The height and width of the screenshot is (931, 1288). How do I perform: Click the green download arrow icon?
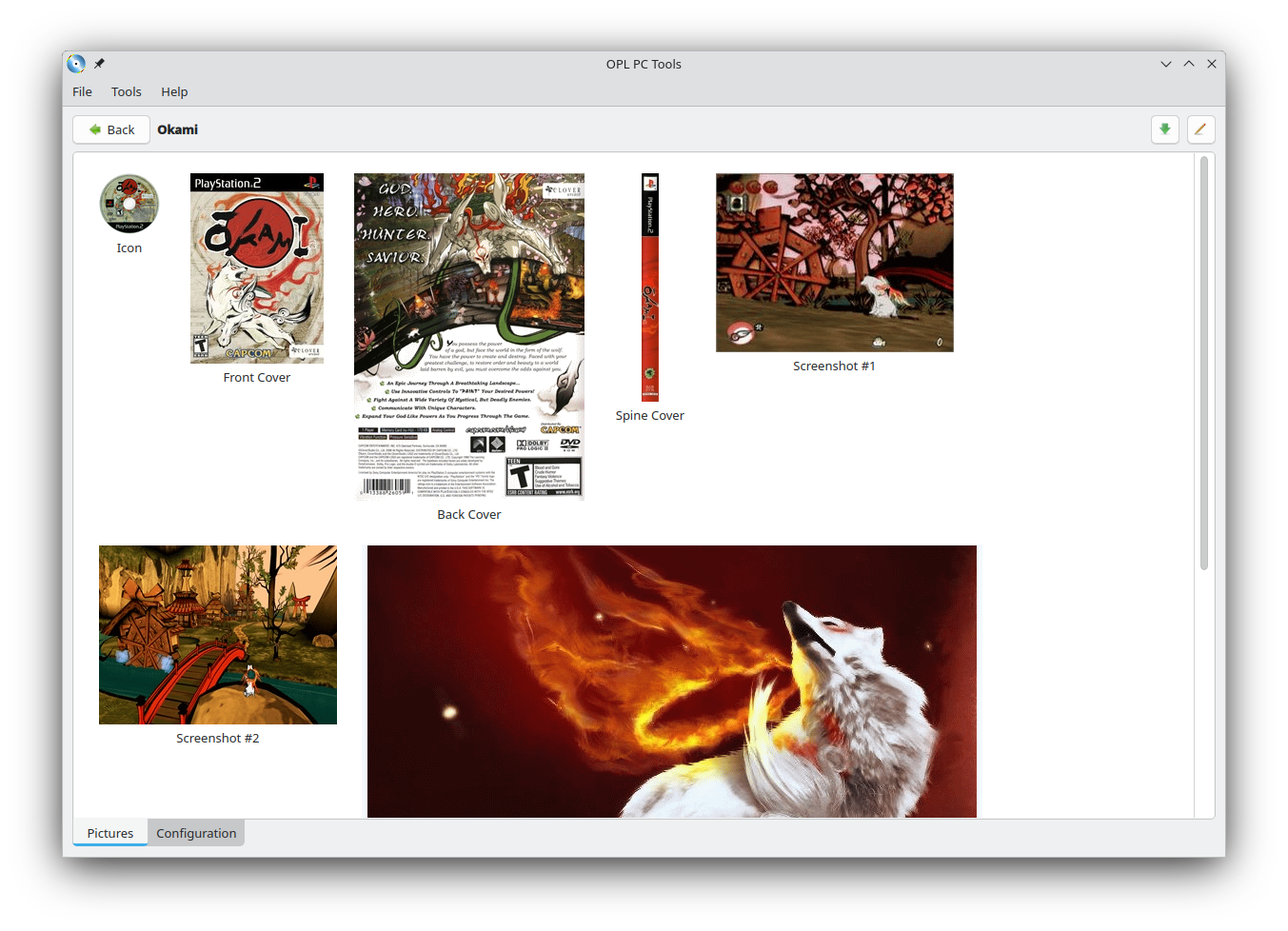pos(1164,129)
